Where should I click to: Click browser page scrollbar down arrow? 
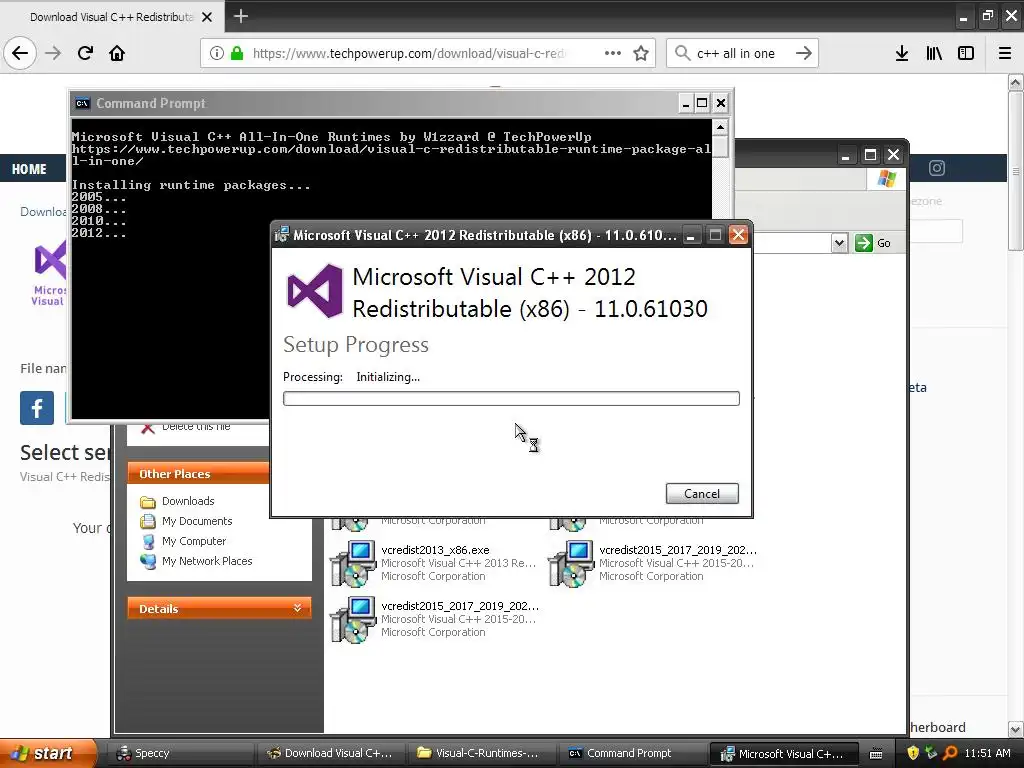click(x=1016, y=729)
